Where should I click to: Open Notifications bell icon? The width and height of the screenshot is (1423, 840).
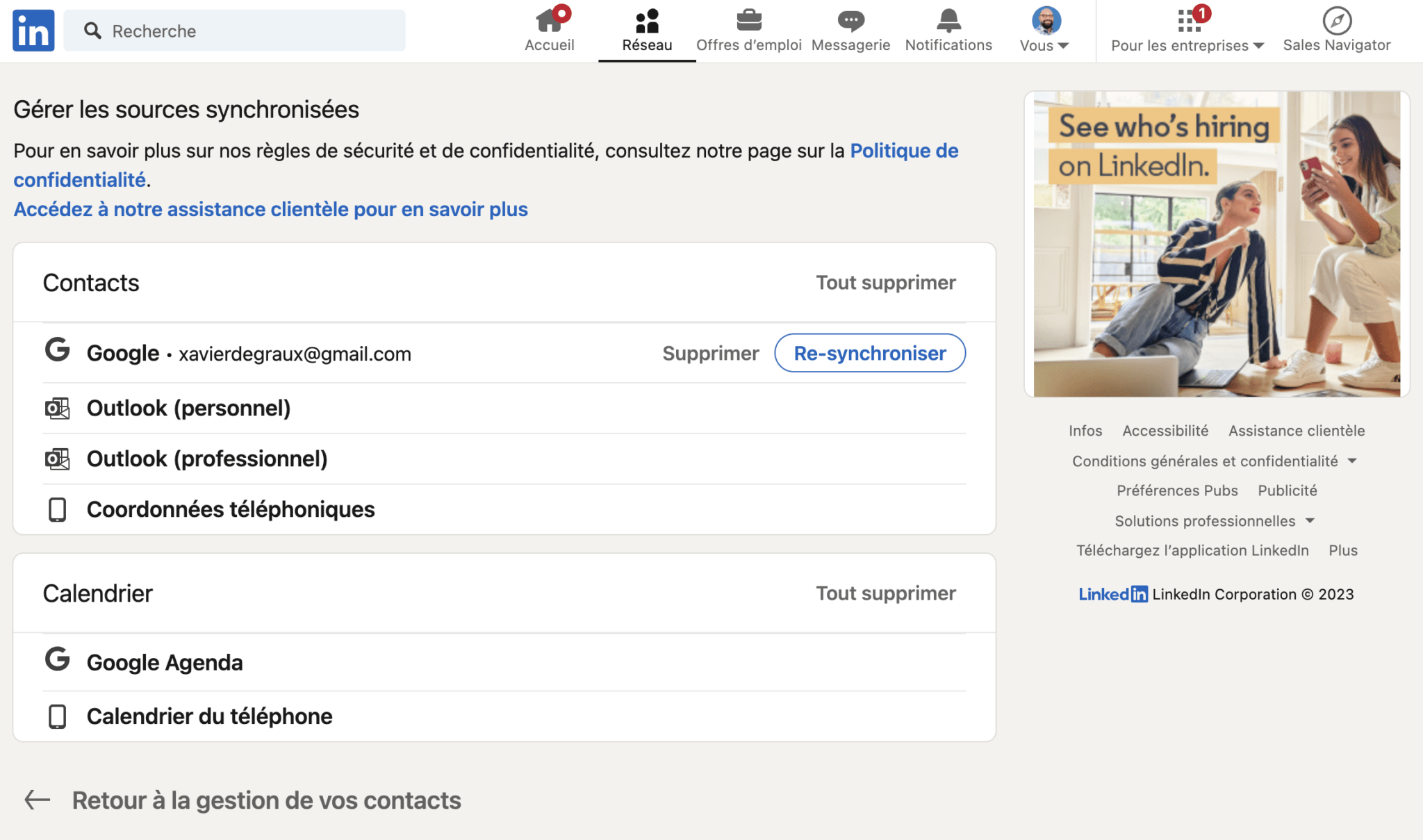[x=948, y=21]
